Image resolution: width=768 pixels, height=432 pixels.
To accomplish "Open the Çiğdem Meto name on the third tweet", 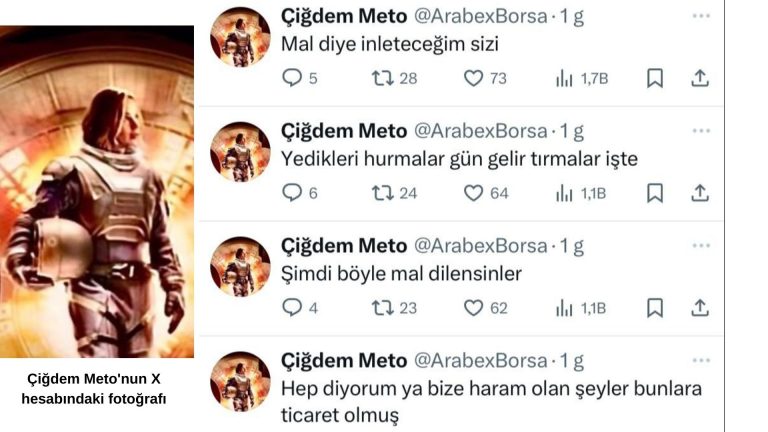I will tap(344, 246).
